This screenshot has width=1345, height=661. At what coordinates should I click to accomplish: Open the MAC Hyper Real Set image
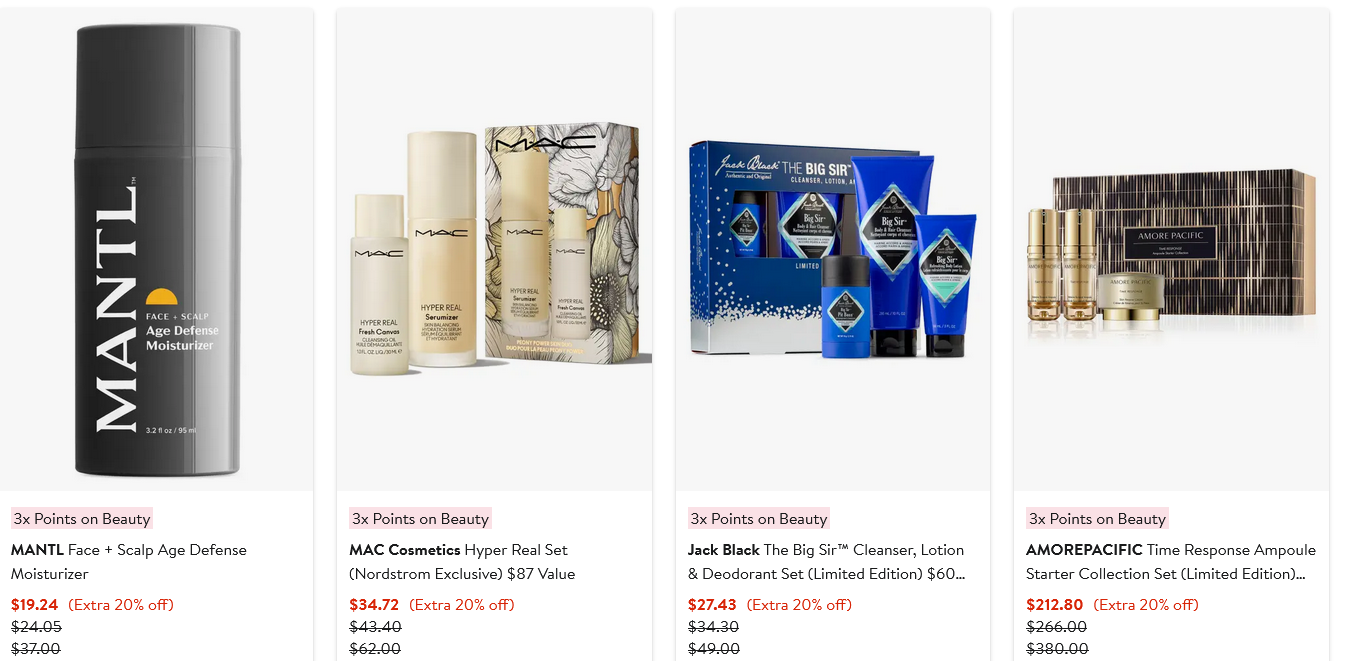(494, 250)
